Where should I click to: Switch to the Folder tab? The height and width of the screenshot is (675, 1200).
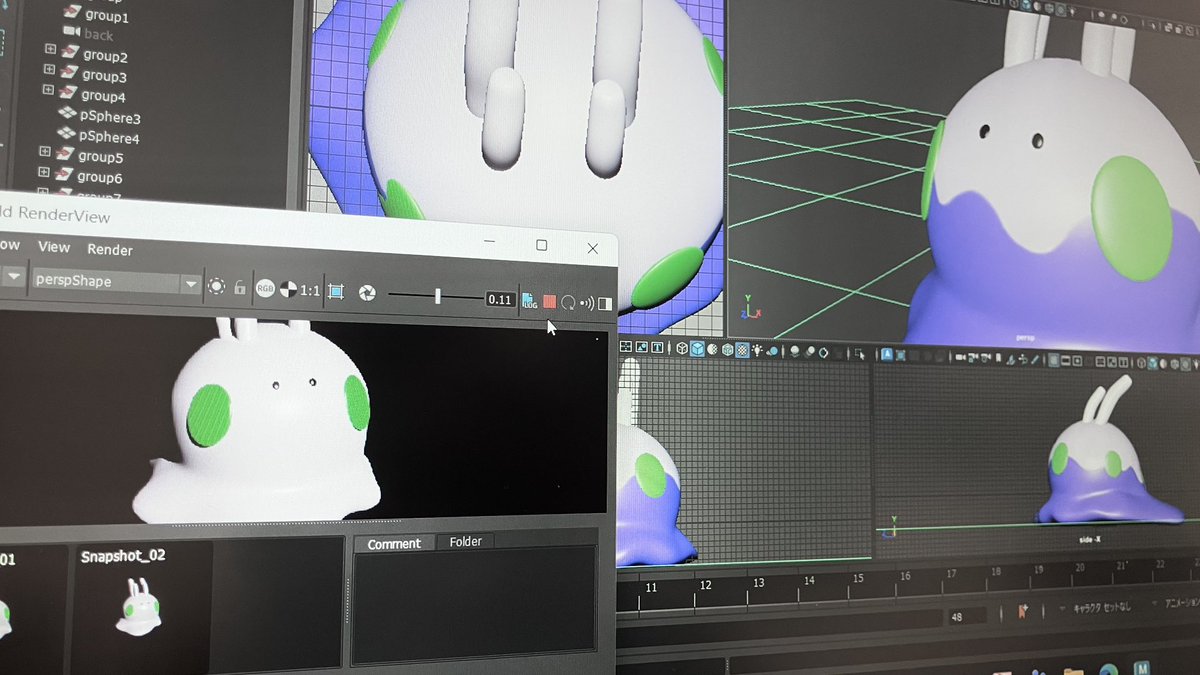tap(465, 542)
